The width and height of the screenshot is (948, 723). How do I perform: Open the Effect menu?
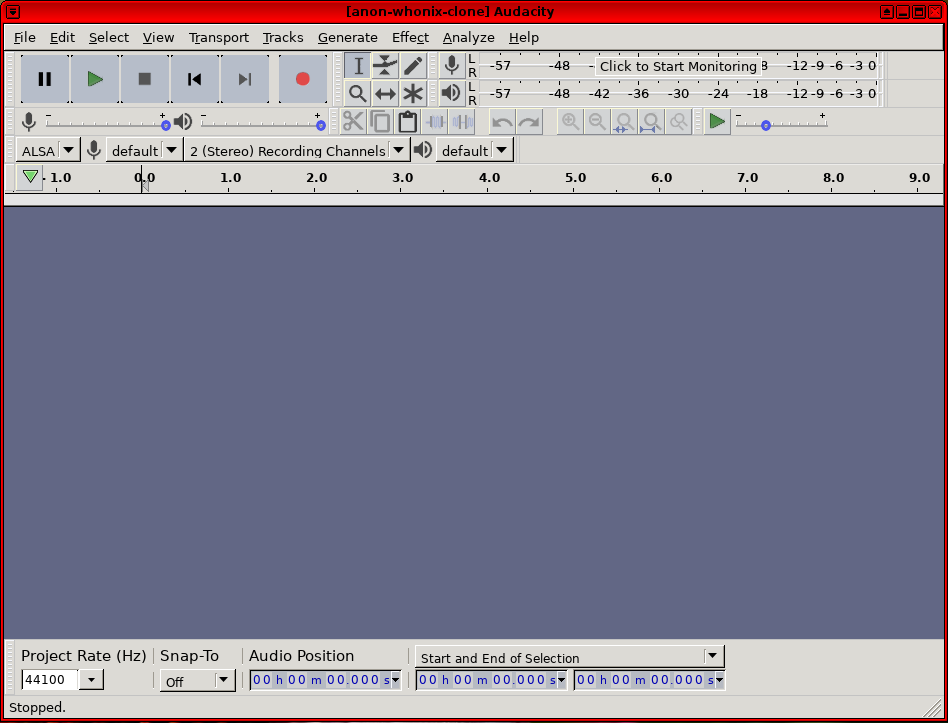tap(410, 37)
